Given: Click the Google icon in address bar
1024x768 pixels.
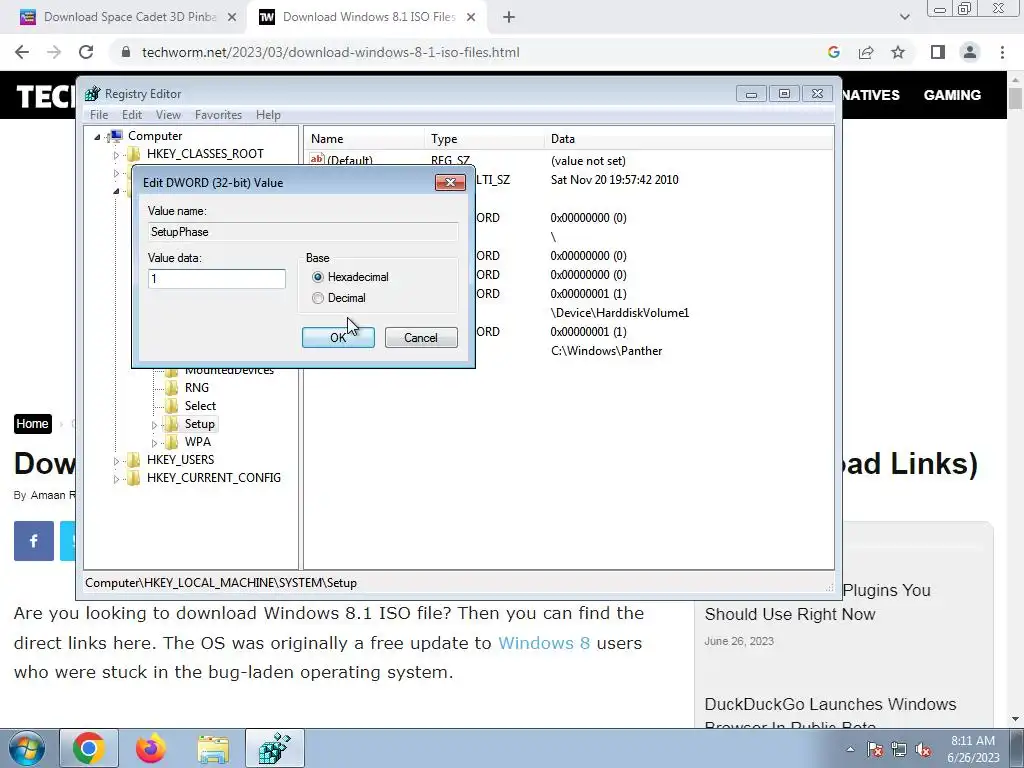Looking at the screenshot, I should [x=833, y=52].
